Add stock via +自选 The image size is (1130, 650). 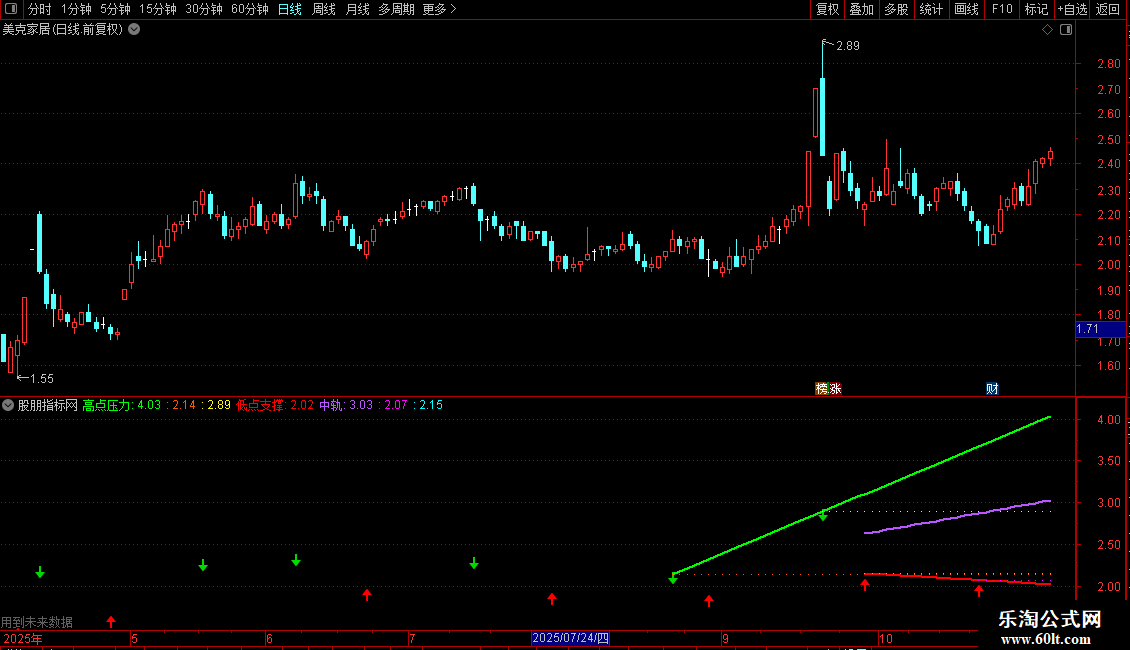coord(1072,9)
